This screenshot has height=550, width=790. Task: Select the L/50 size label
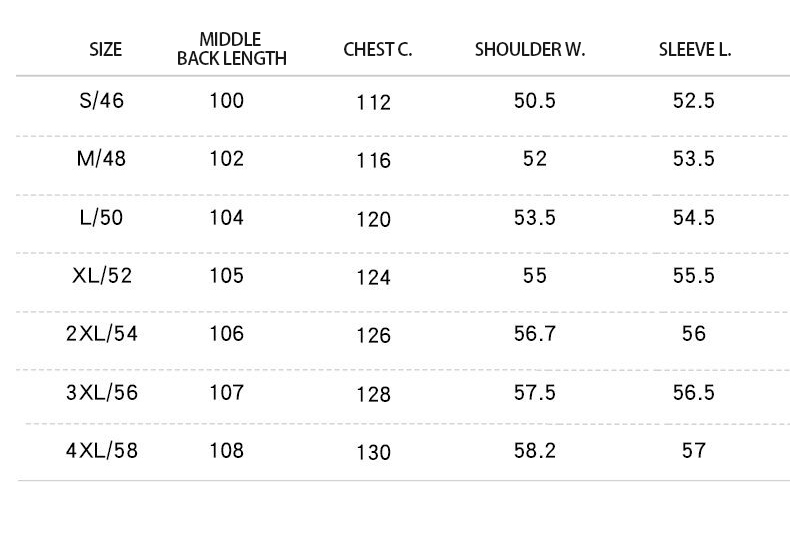click(101, 218)
